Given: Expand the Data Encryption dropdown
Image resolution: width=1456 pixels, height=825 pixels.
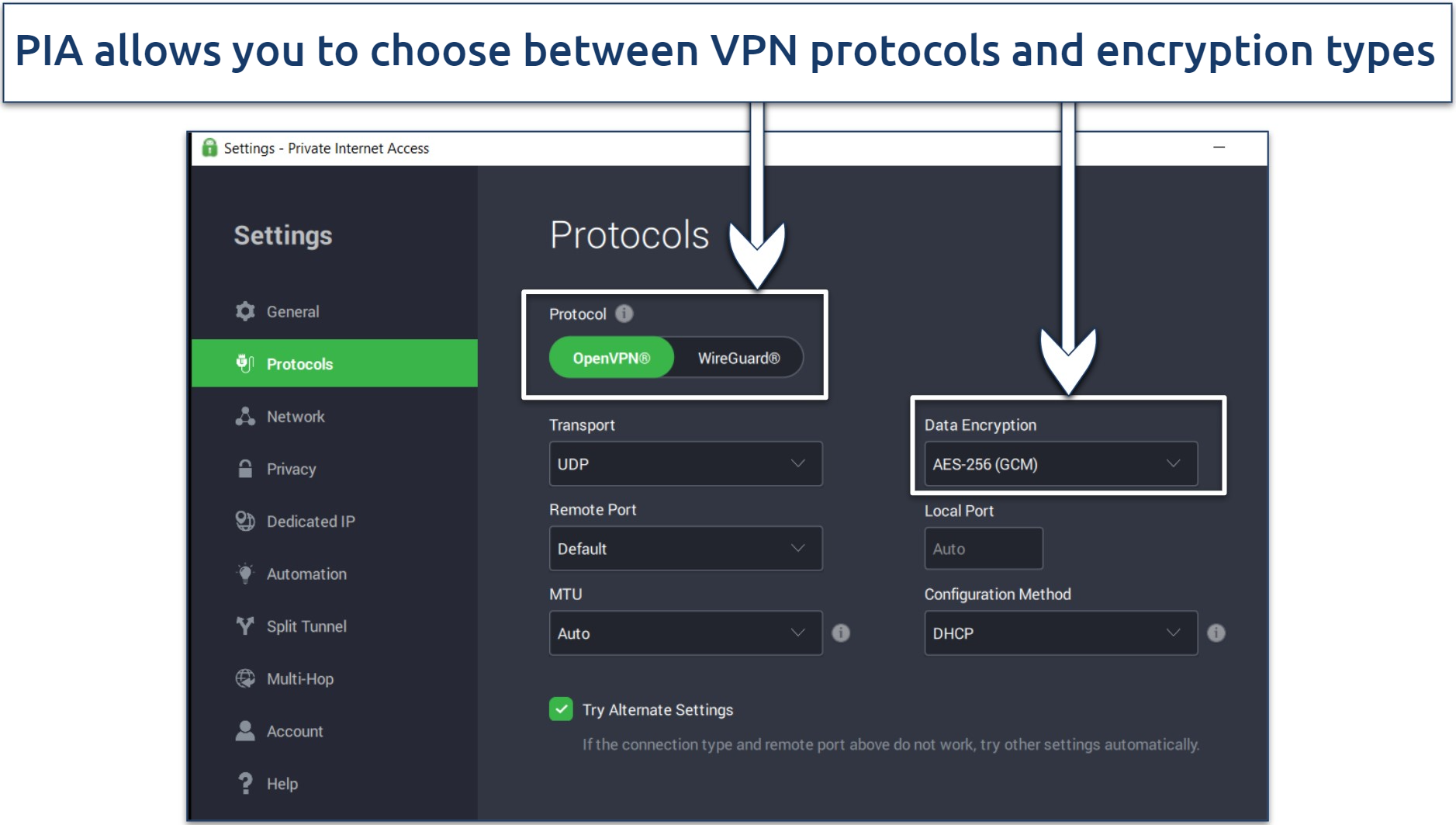Looking at the screenshot, I should pyautogui.click(x=1060, y=464).
